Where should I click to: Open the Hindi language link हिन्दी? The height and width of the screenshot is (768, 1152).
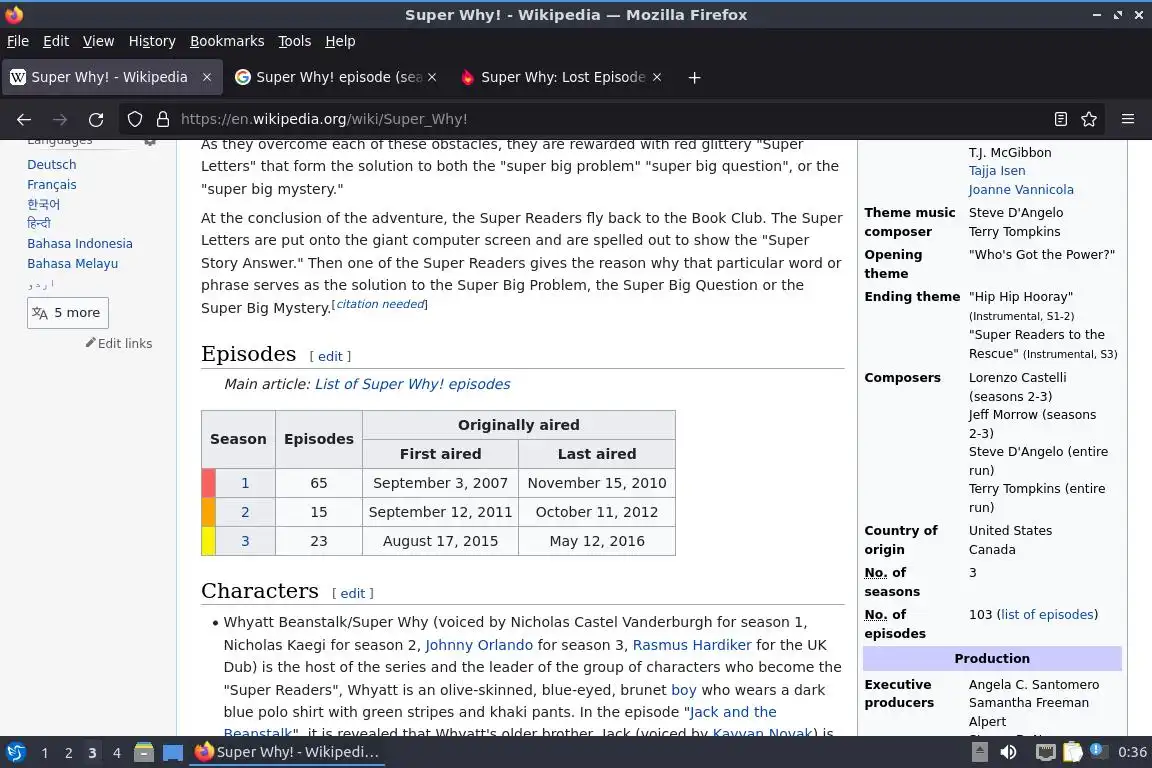click(x=39, y=223)
